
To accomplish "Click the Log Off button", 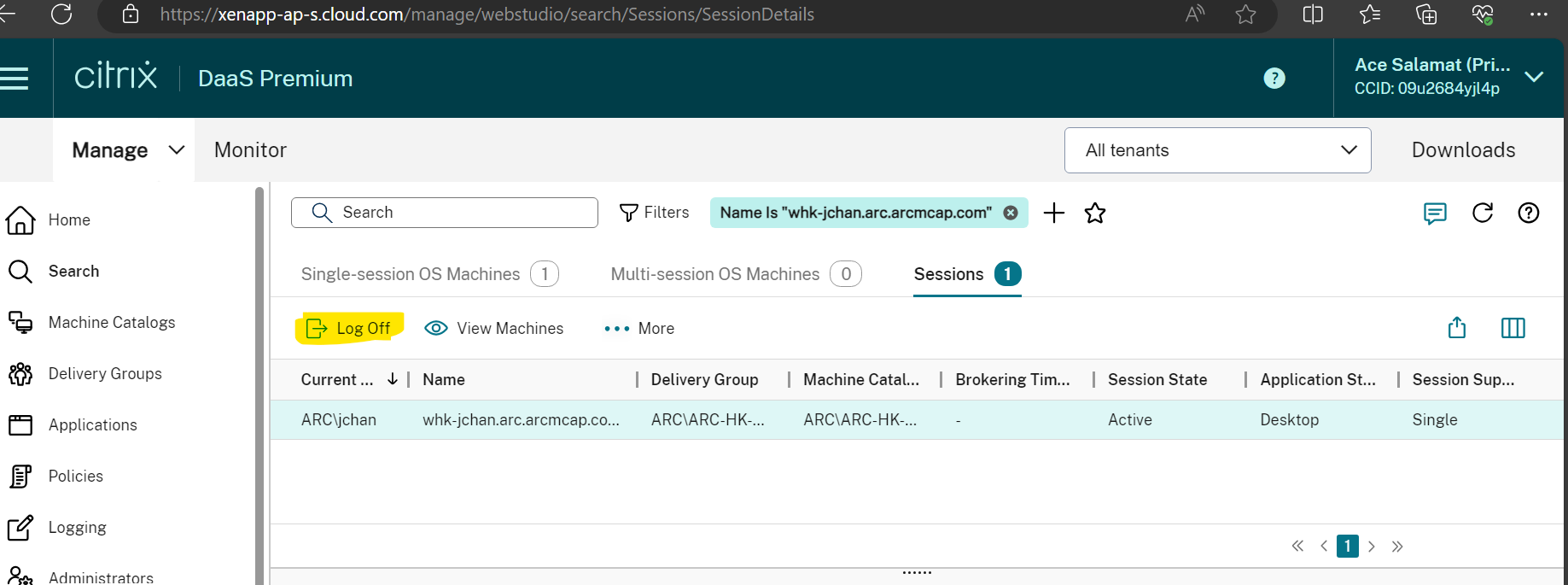I will point(349,329).
